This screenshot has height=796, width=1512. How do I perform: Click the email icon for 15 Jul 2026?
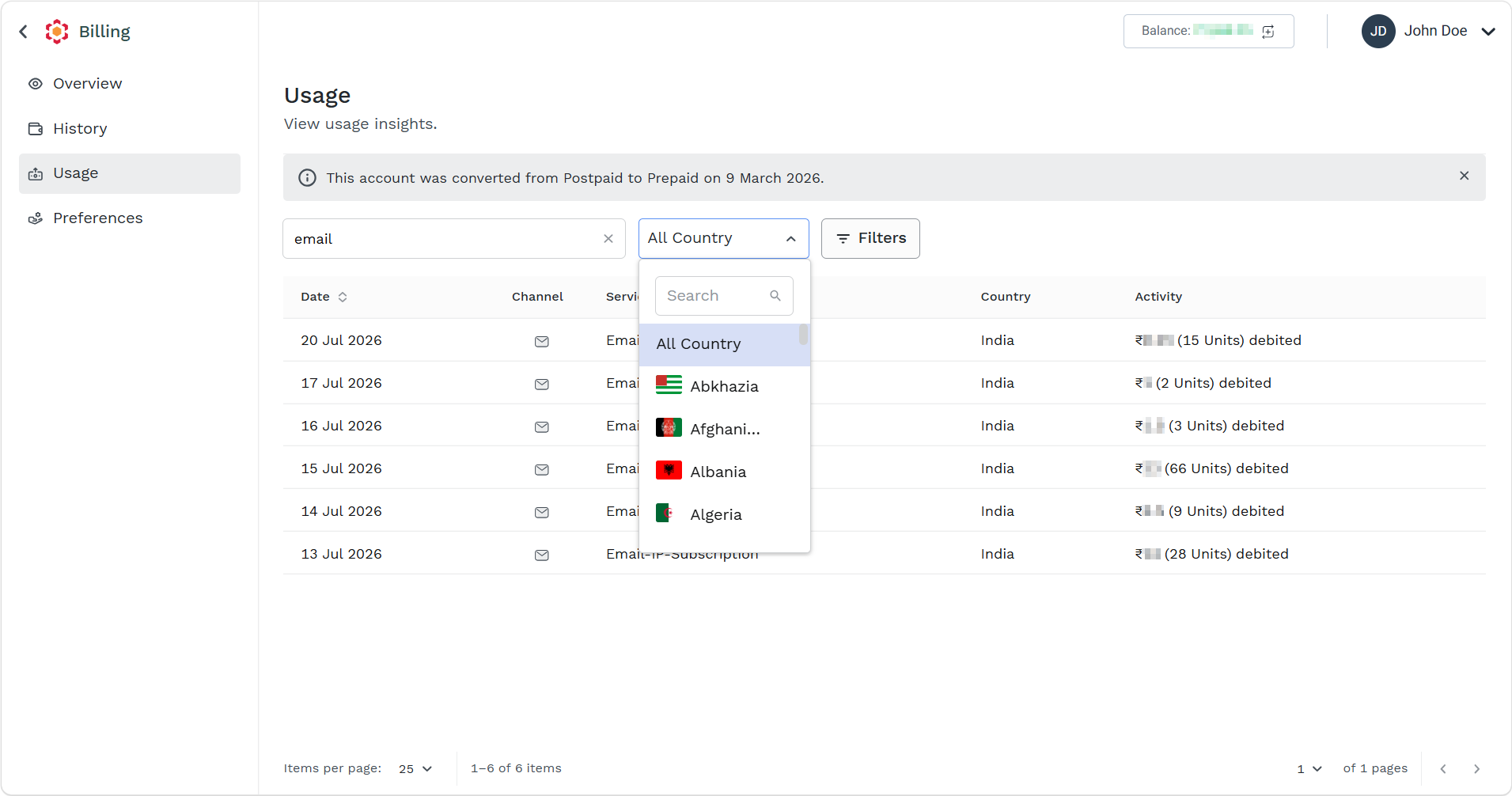pyautogui.click(x=542, y=470)
